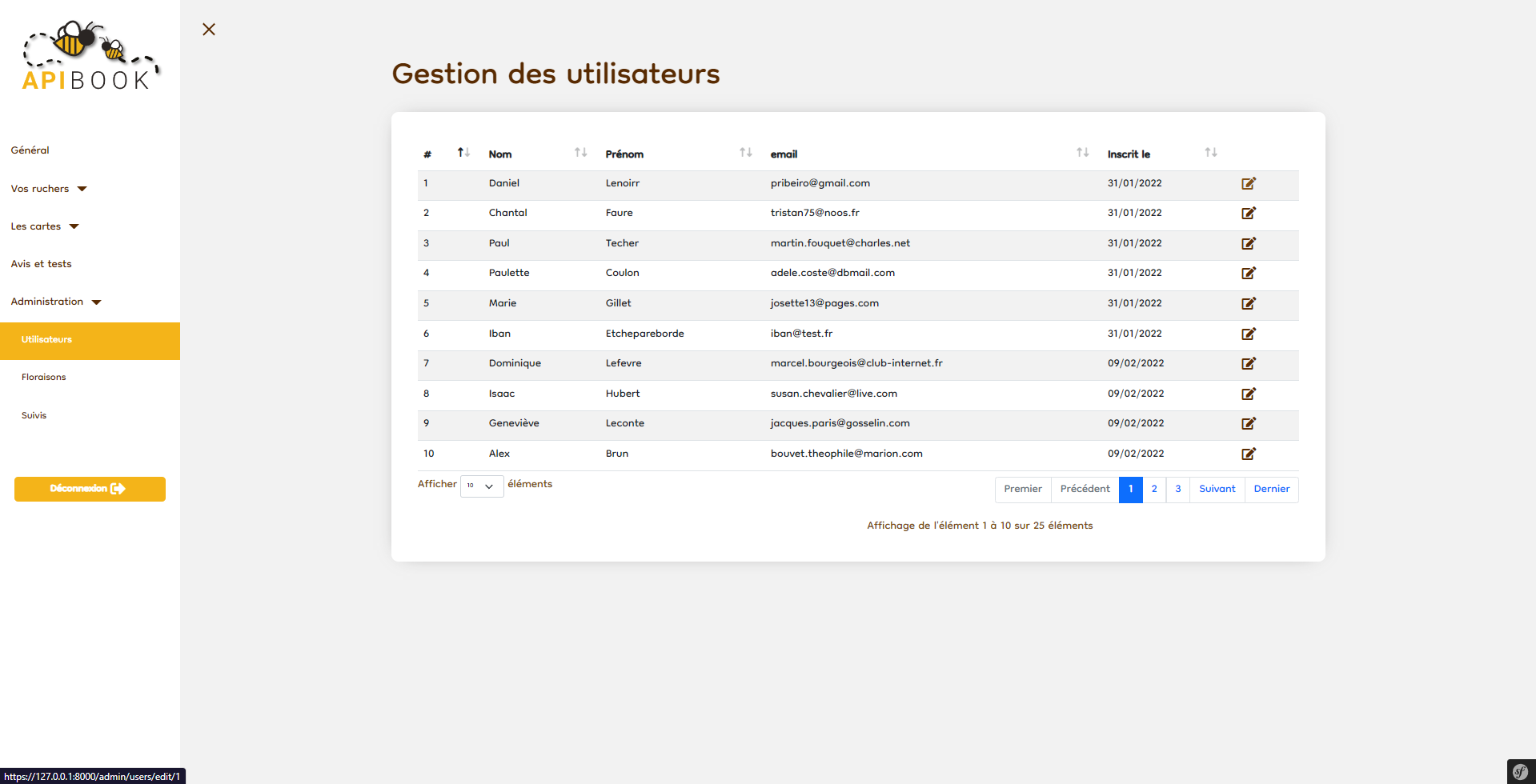Viewport: 1536px width, 784px height.
Task: Collapse the Administration menu section
Action: [56, 302]
